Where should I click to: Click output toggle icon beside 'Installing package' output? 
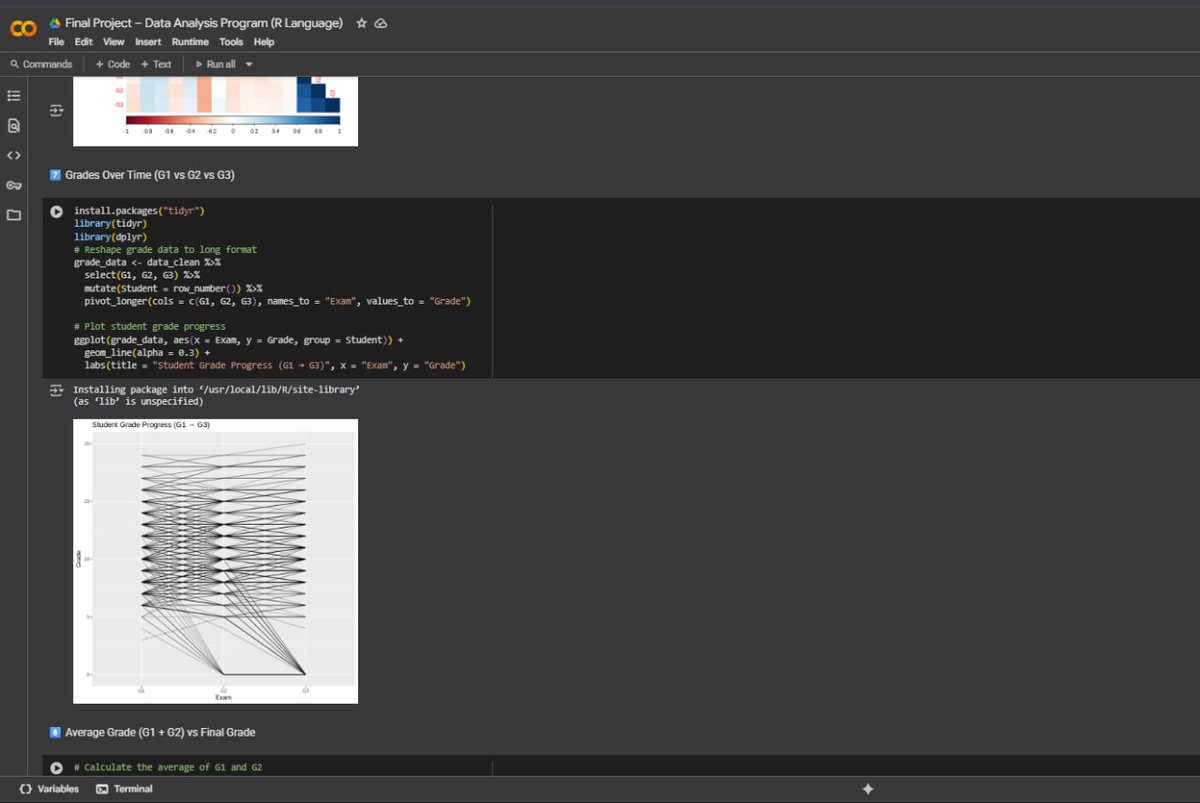coord(56,389)
